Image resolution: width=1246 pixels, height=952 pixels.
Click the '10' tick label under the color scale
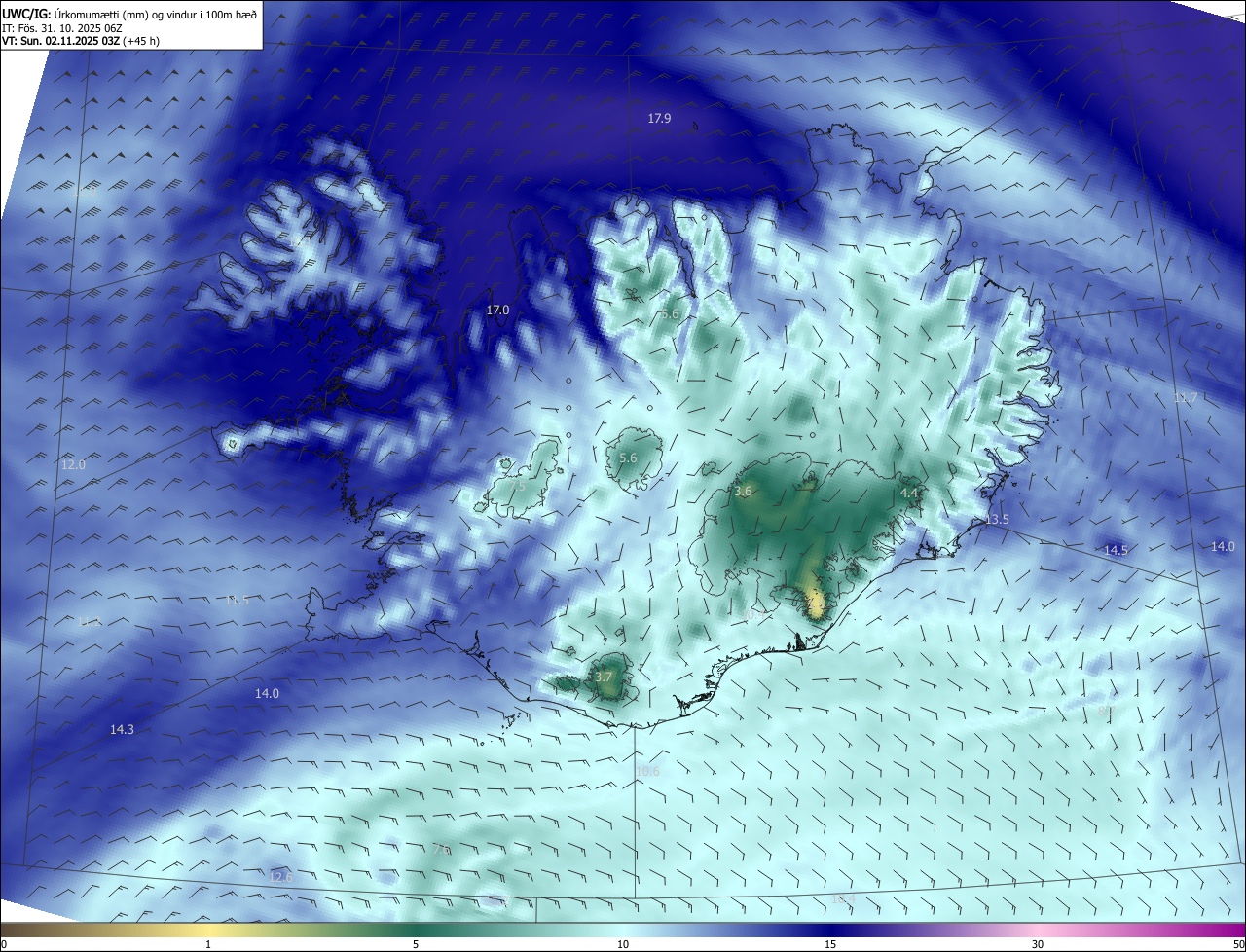623,944
